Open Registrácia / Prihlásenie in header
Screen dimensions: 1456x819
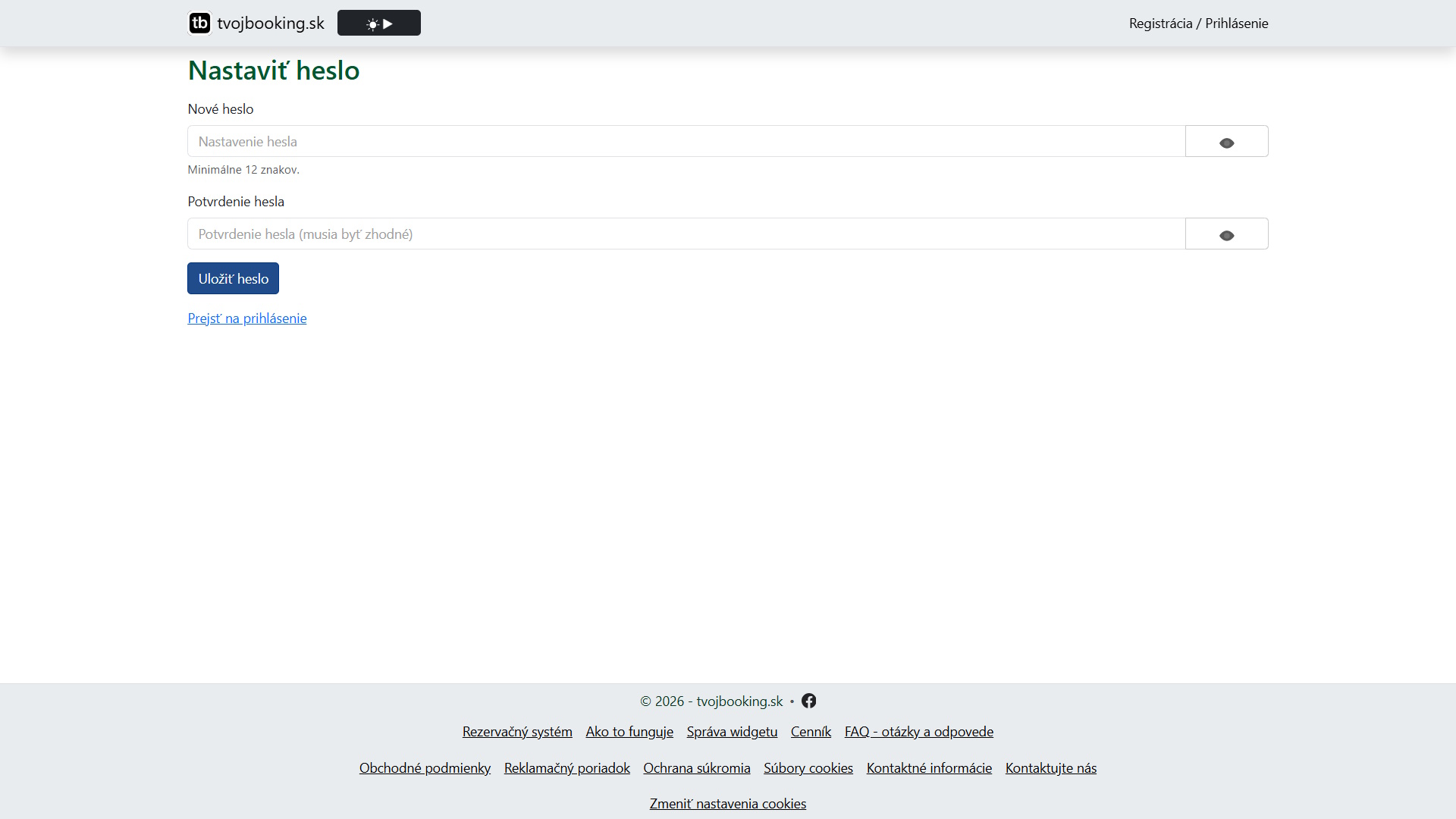point(1198,24)
